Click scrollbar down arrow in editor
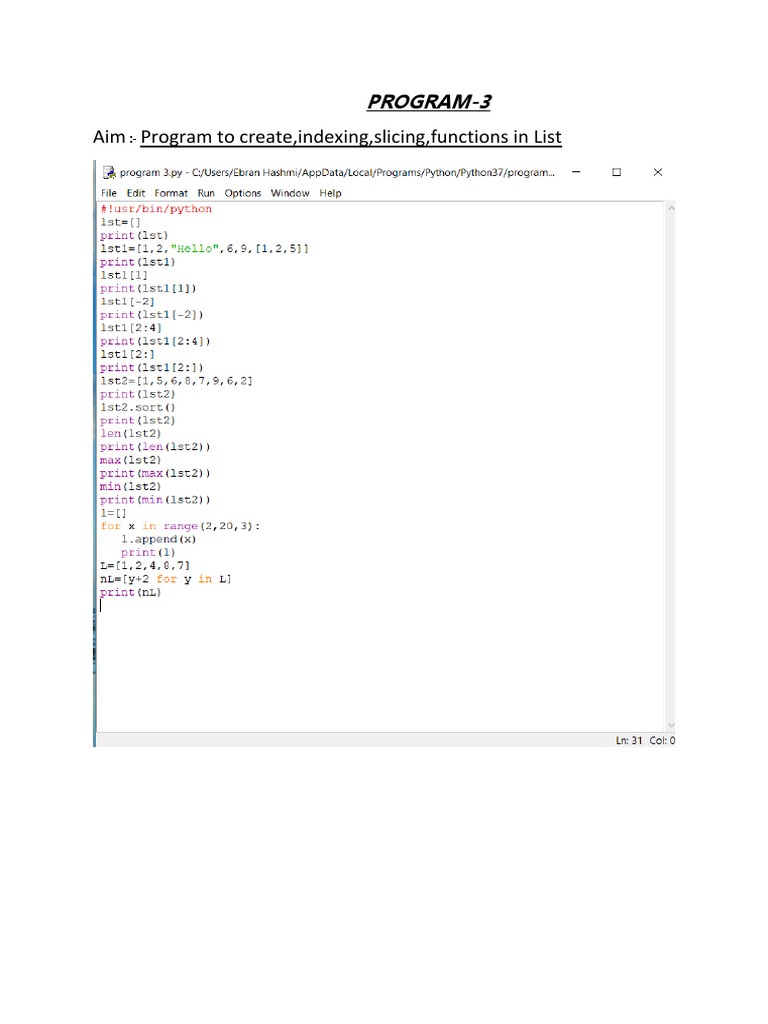 click(671, 726)
